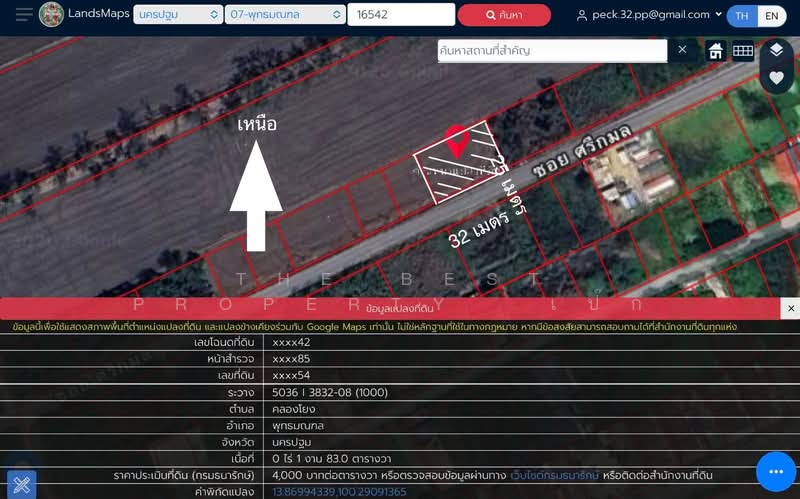Expand the peck.32.pp@gmail.com account menu
The width and height of the screenshot is (800, 499).
(x=649, y=15)
